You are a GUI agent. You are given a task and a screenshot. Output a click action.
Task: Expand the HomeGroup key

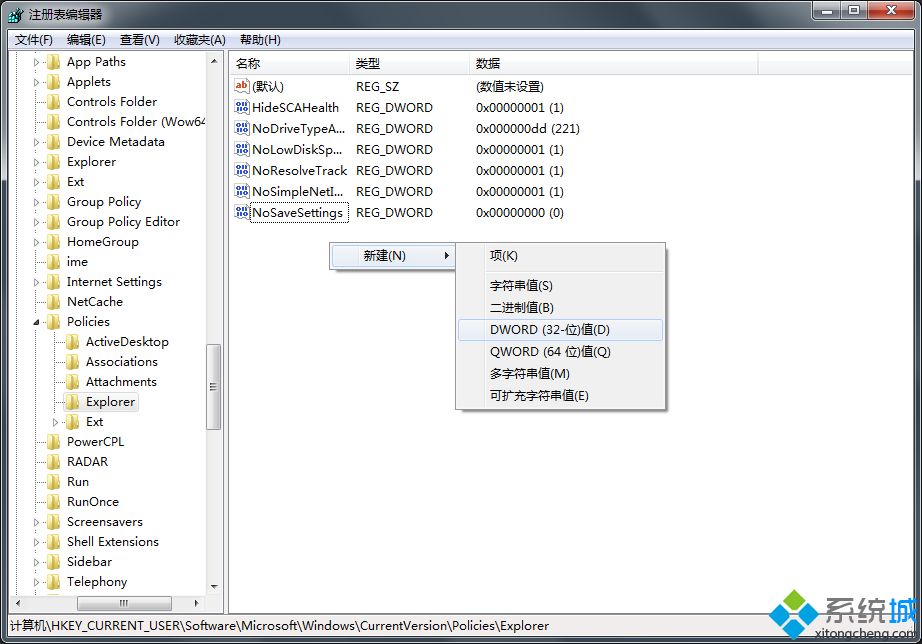(36, 242)
